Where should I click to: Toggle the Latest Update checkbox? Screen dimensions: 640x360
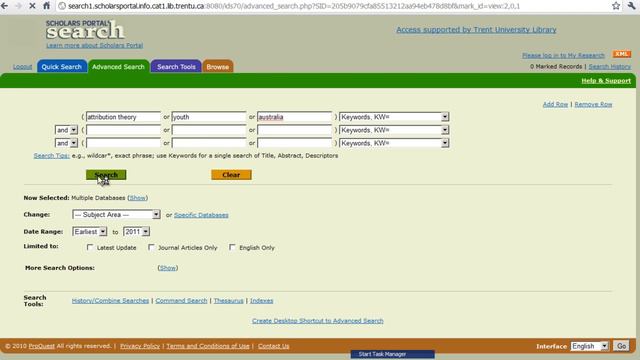[x=90, y=247]
